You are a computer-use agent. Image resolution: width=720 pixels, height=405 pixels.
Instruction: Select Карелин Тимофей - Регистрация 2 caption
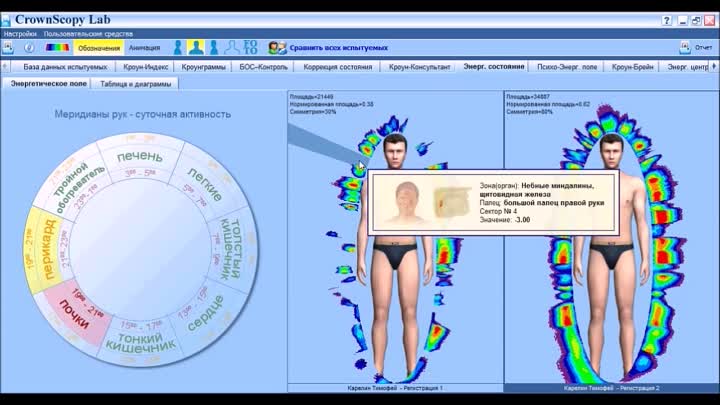611,388
